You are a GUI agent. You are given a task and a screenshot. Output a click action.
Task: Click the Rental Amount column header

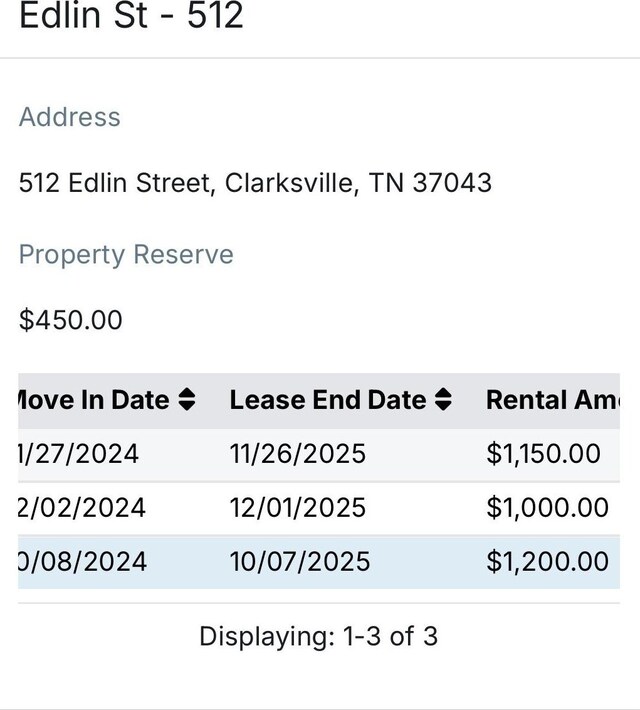click(x=553, y=400)
